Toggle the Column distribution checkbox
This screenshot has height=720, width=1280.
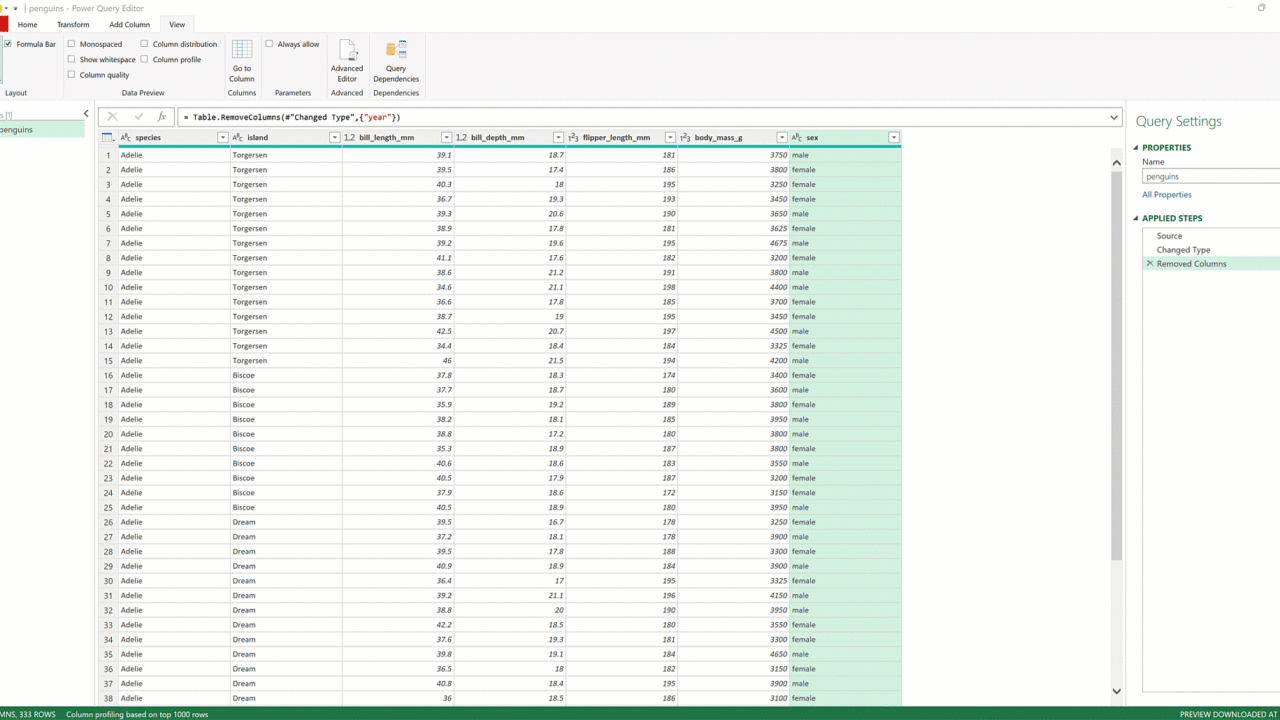click(x=144, y=44)
